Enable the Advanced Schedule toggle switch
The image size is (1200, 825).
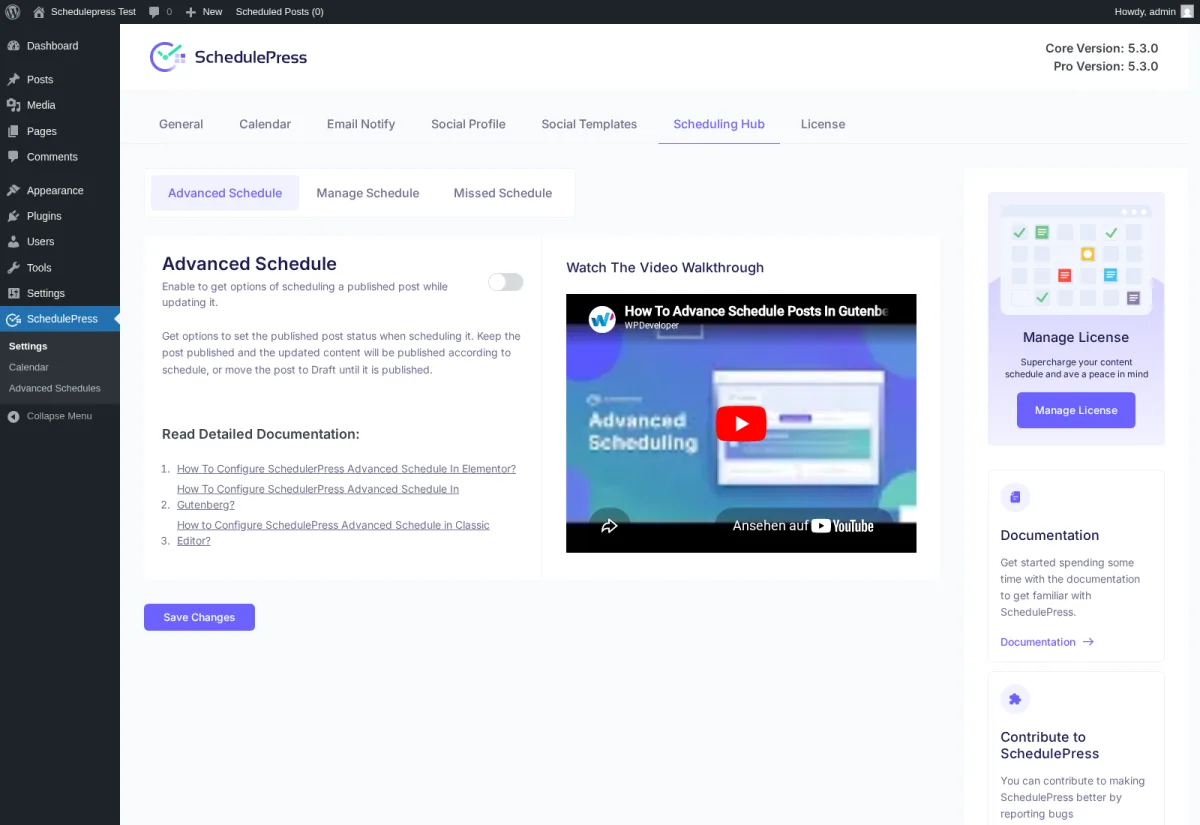coord(506,282)
